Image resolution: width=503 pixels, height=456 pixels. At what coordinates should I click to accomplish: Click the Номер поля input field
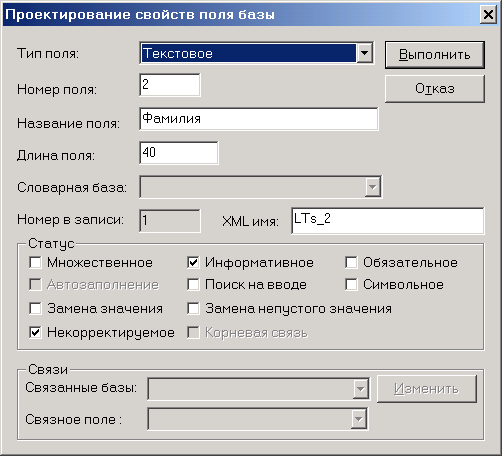point(170,85)
